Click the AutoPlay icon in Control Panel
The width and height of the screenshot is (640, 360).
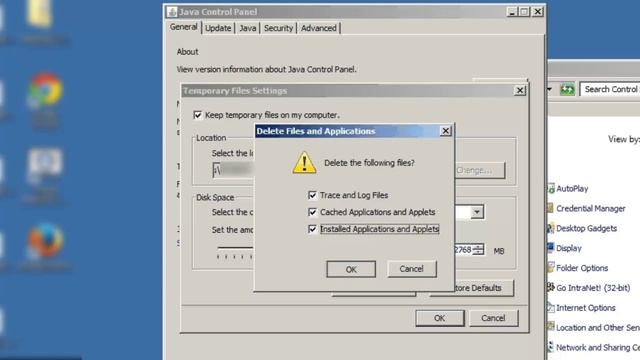(x=551, y=189)
